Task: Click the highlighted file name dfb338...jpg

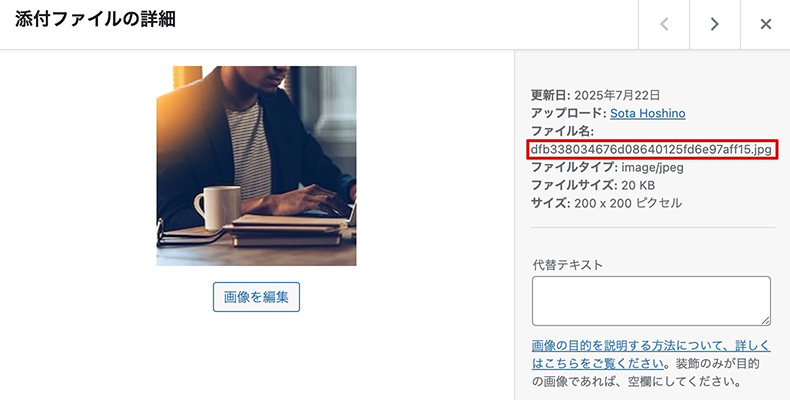Action: 652,150
